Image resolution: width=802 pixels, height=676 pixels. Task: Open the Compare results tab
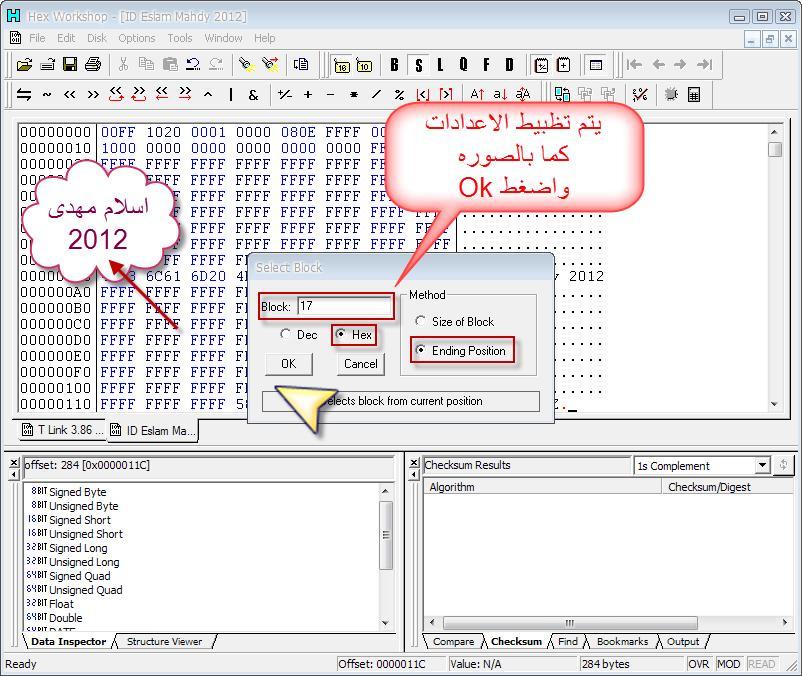point(453,641)
